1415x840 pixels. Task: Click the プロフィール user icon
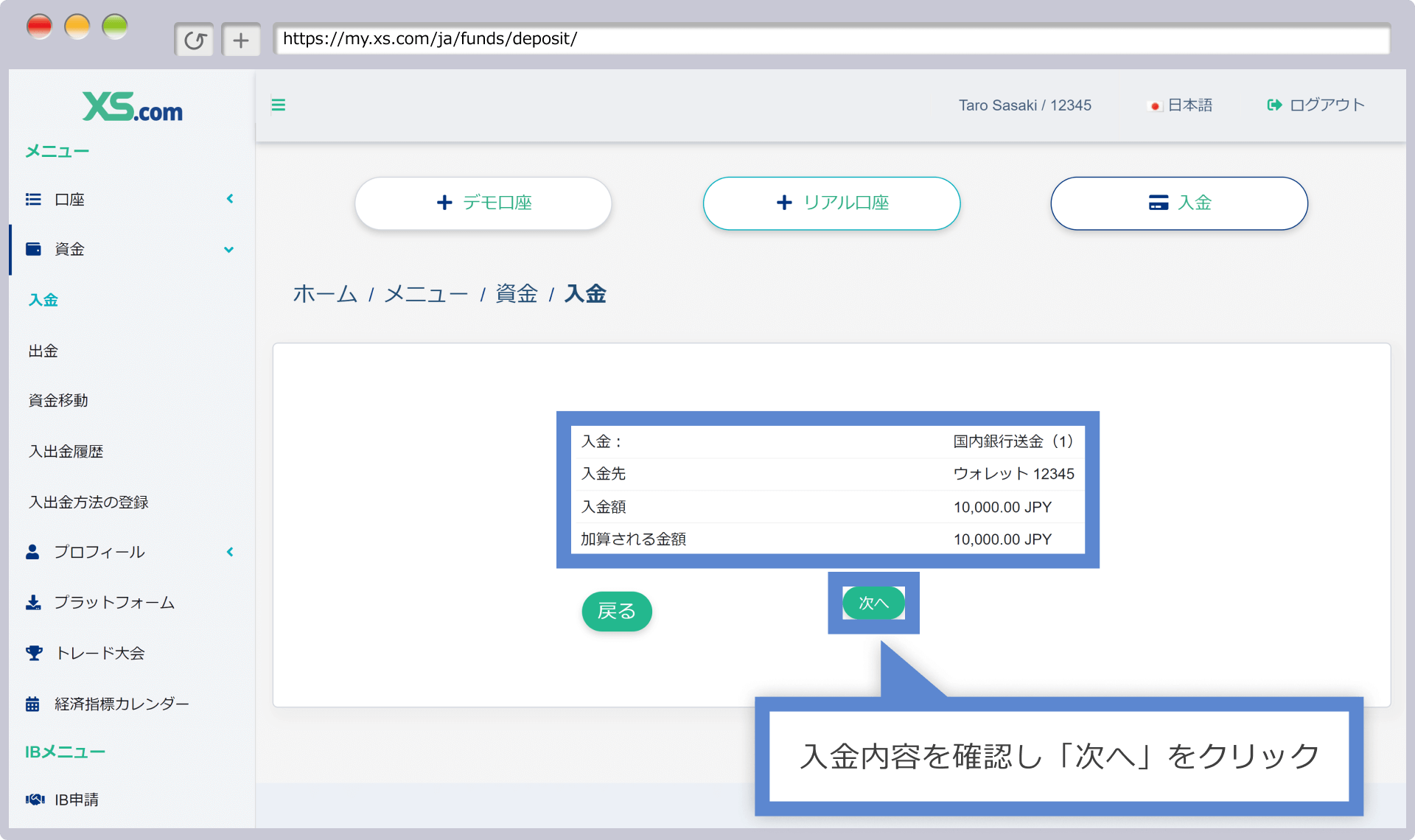[x=32, y=552]
